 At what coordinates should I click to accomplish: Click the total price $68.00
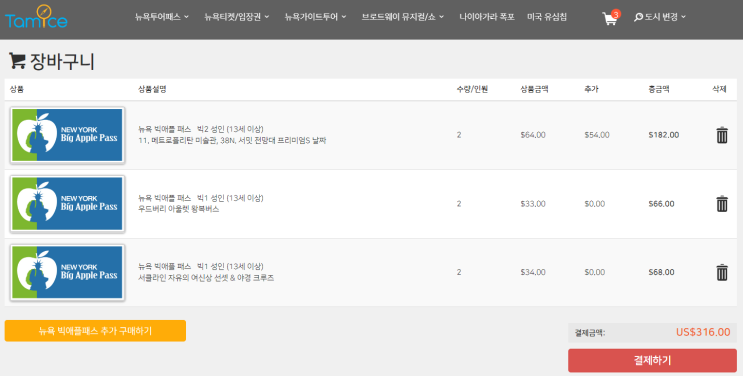pos(661,272)
